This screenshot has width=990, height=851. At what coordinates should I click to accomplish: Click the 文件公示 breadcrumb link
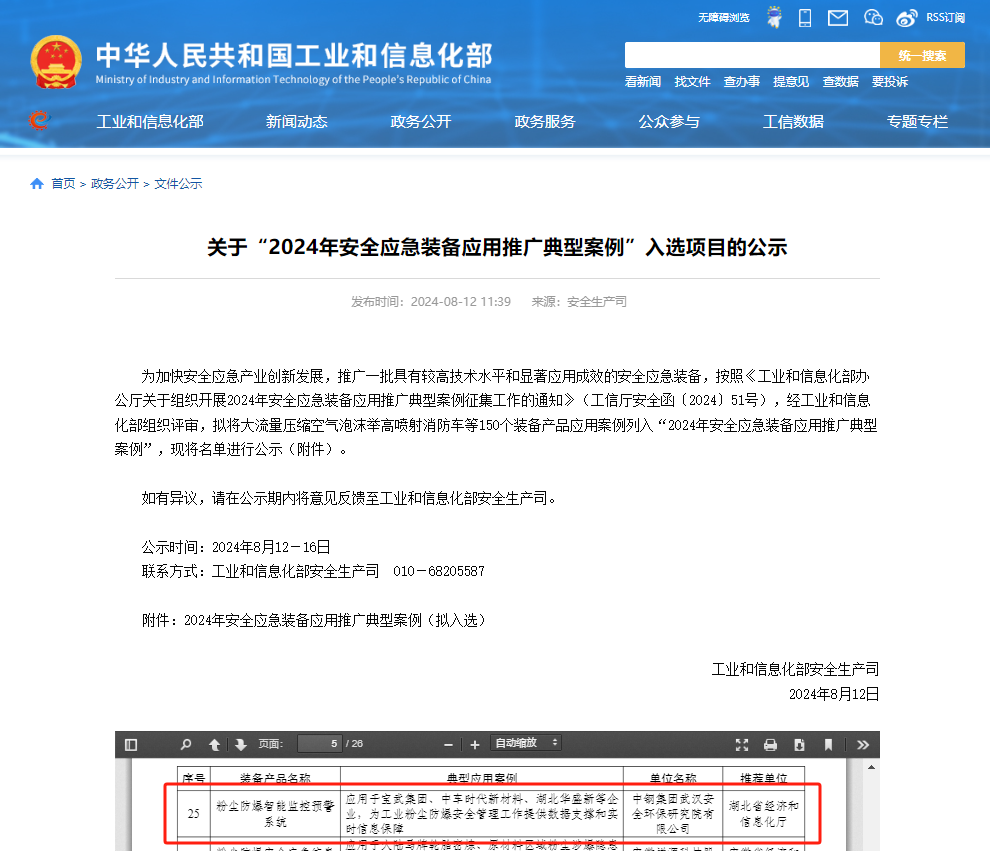[x=178, y=184]
